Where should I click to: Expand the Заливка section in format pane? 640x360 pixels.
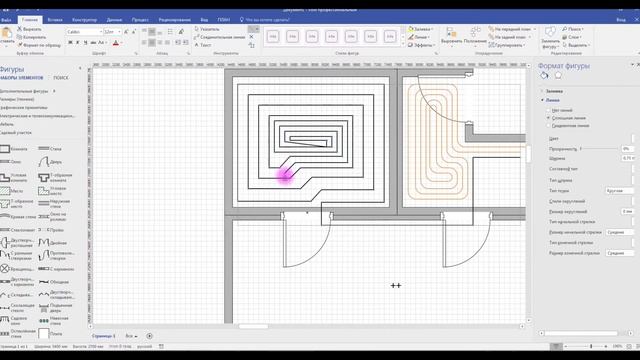554,91
